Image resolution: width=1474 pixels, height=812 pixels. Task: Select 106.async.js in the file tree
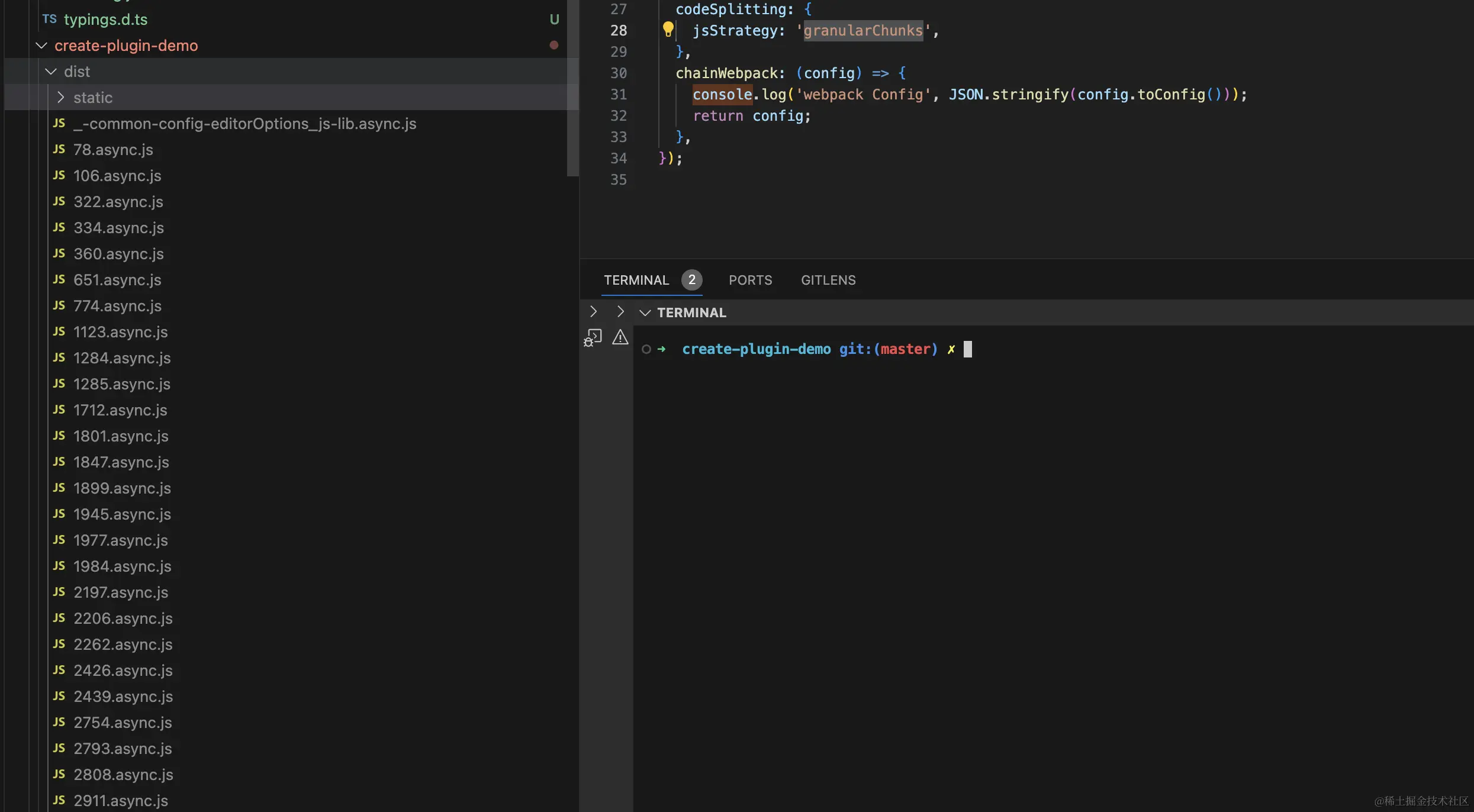(x=117, y=176)
